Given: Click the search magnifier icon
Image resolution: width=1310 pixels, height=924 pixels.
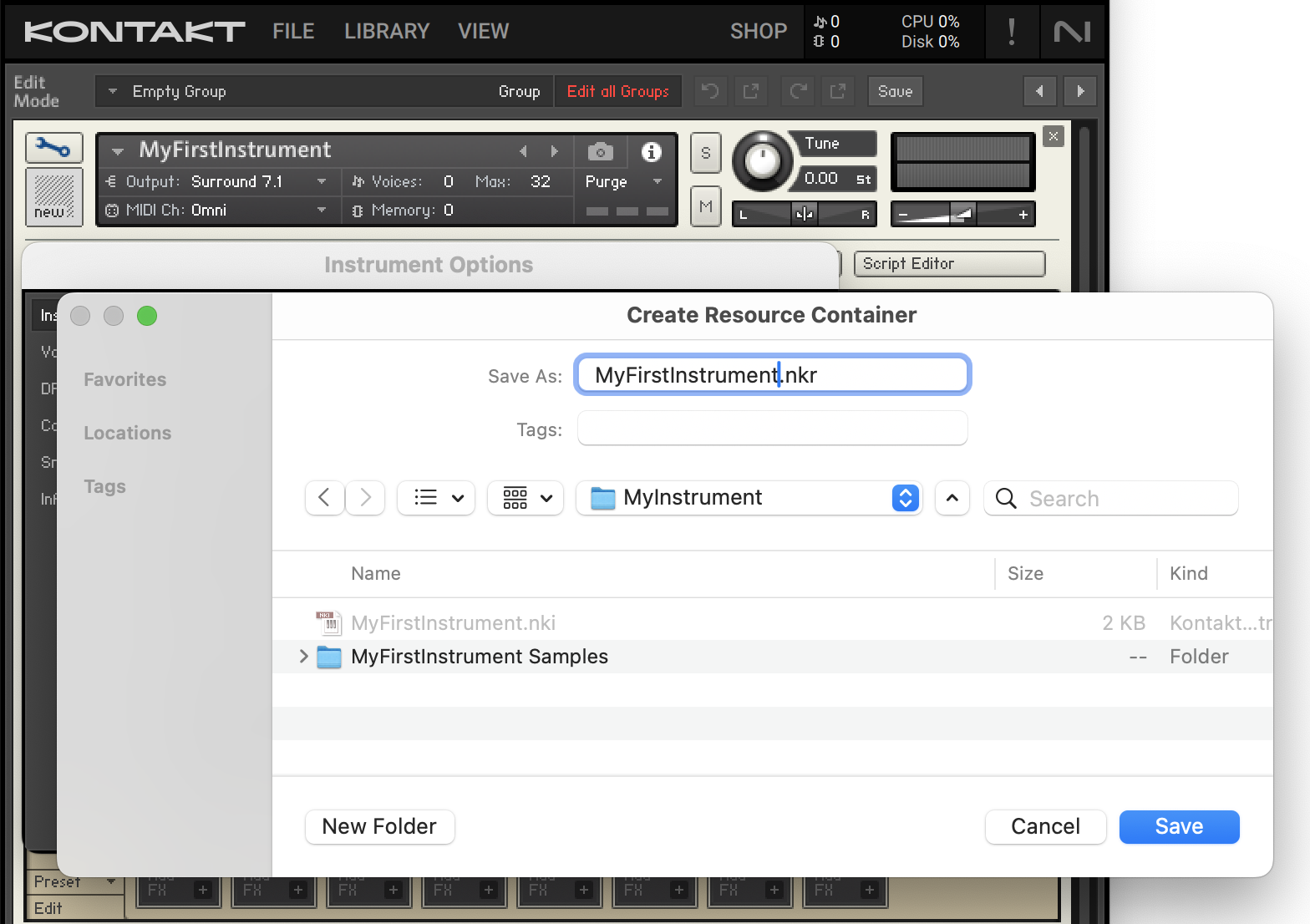Looking at the screenshot, I should click(1006, 499).
